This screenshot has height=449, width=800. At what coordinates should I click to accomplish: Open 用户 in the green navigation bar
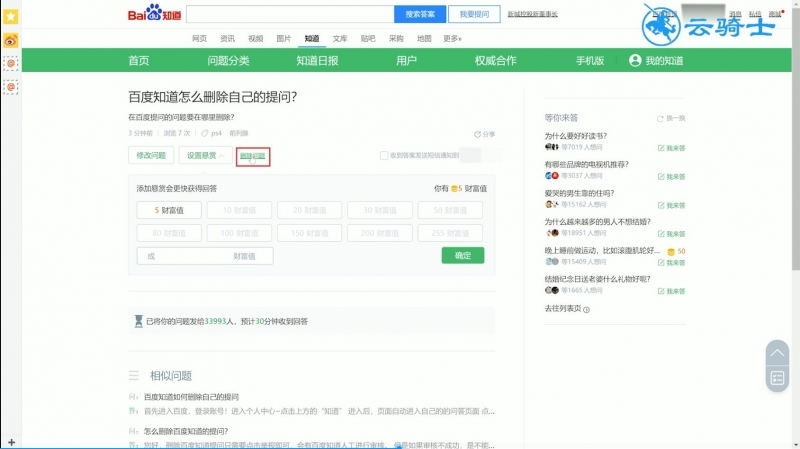(406, 60)
